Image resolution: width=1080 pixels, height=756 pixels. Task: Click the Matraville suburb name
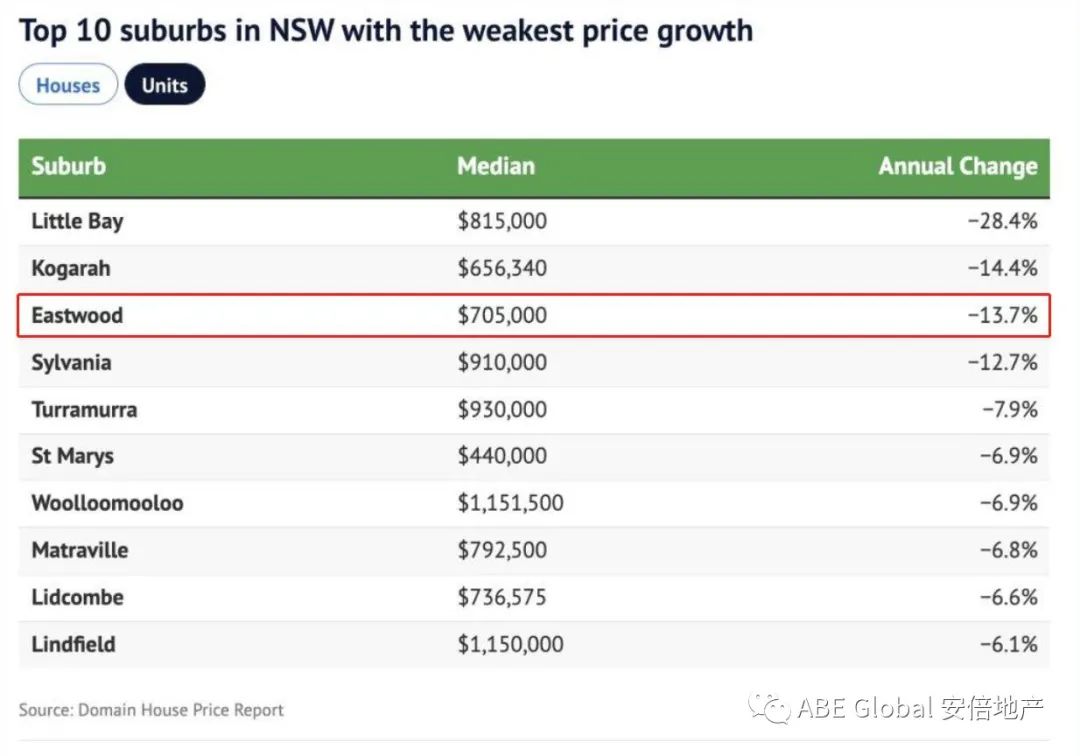pyautogui.click(x=80, y=550)
